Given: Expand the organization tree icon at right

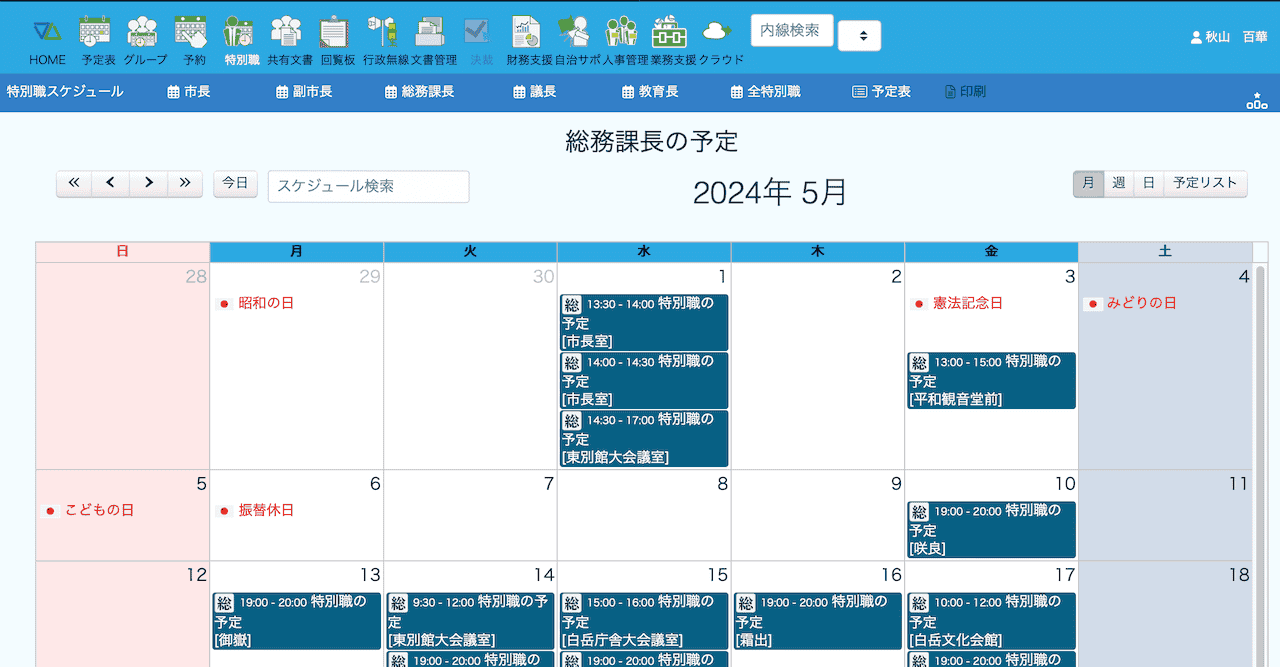Looking at the screenshot, I should coord(1256,100).
